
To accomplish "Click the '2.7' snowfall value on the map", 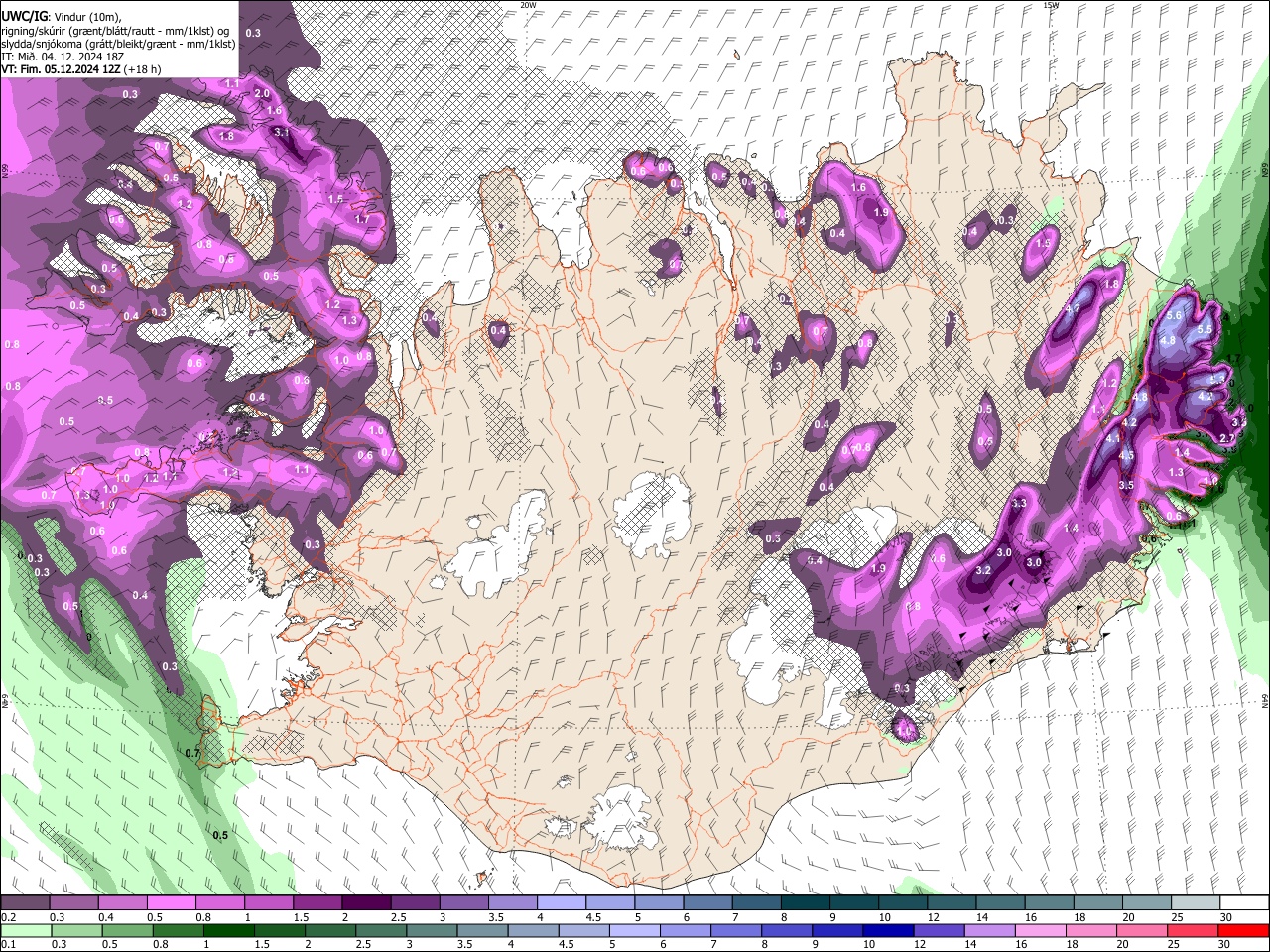I will pos(1226,438).
